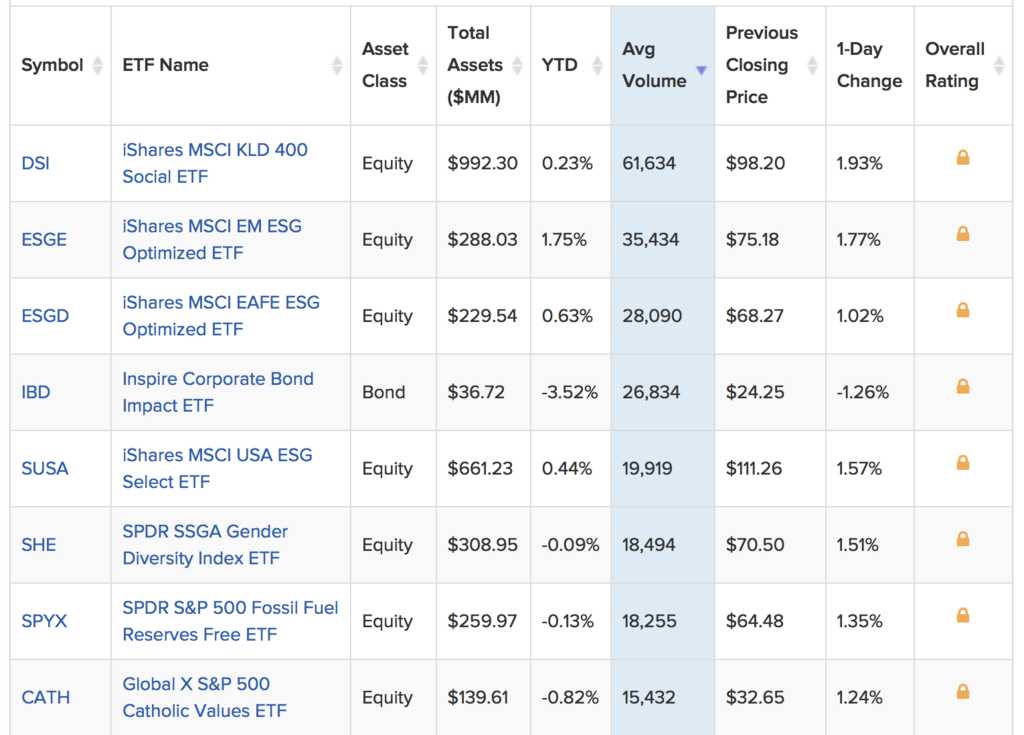Select the $661.23 total assets cell

(483, 469)
